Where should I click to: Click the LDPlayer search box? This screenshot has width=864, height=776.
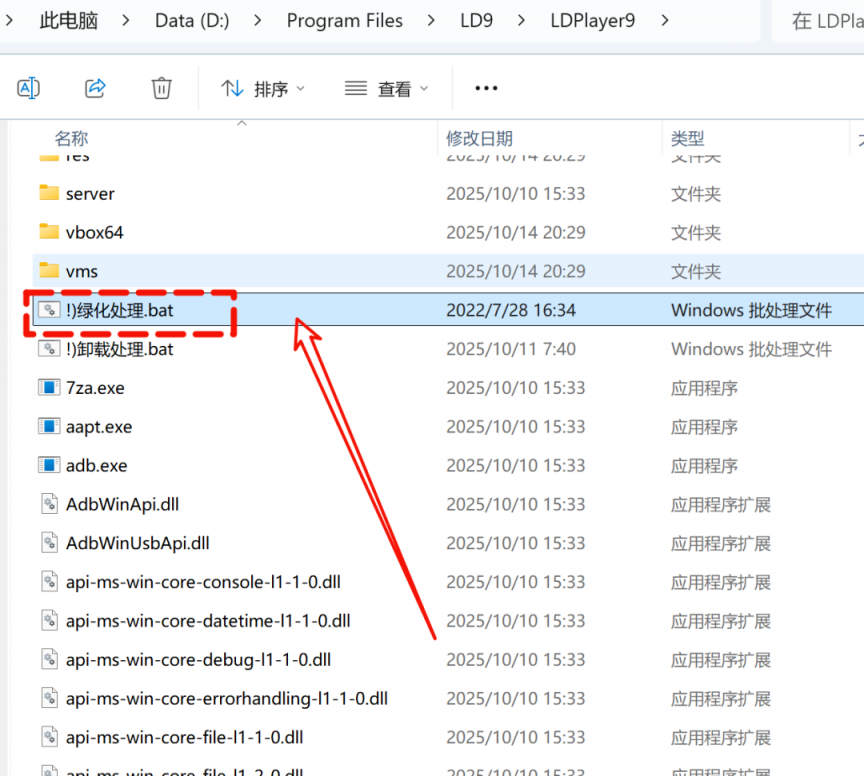coord(818,20)
